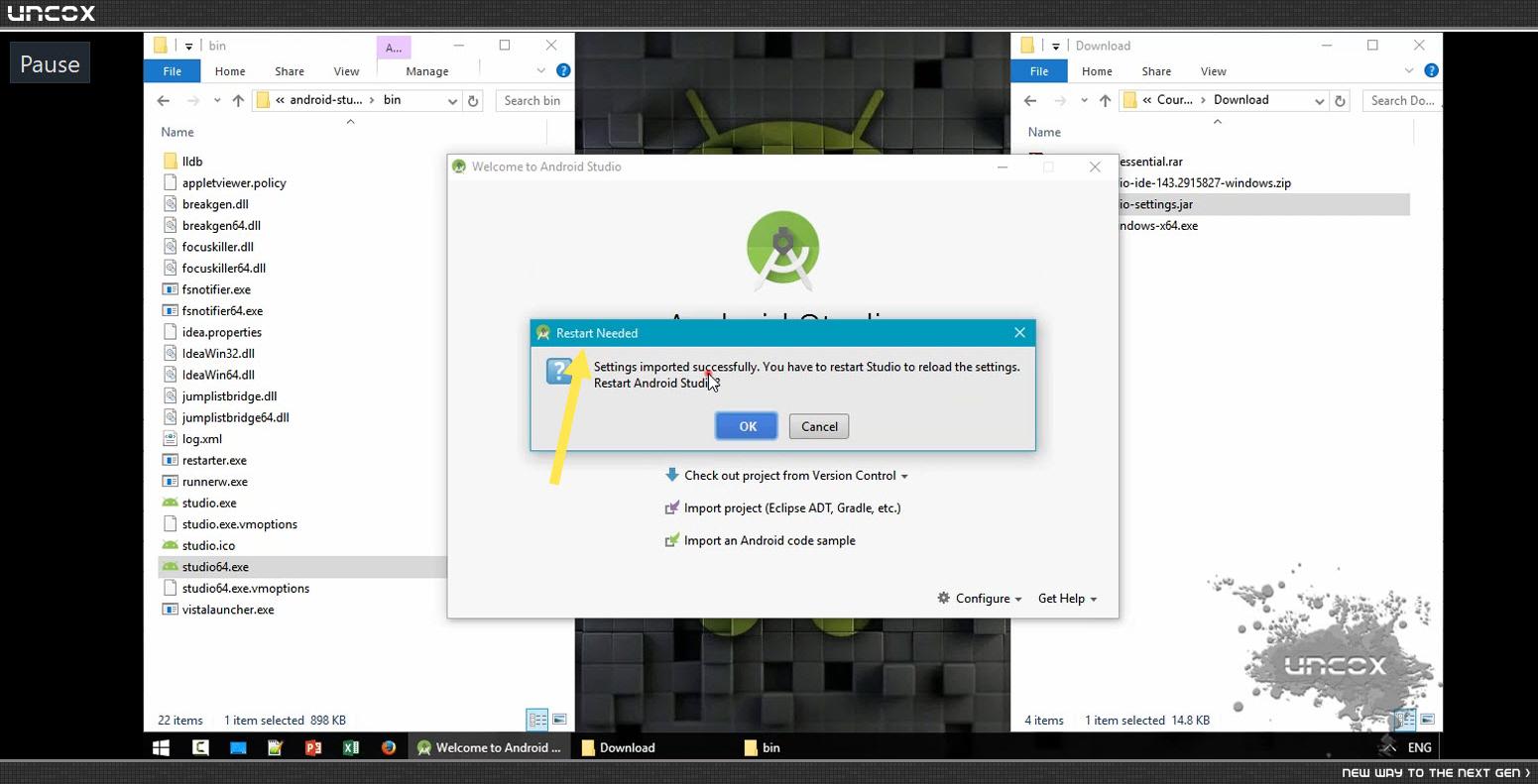Open Home tab in Download window
This screenshot has height=784, width=1538.
tap(1097, 71)
